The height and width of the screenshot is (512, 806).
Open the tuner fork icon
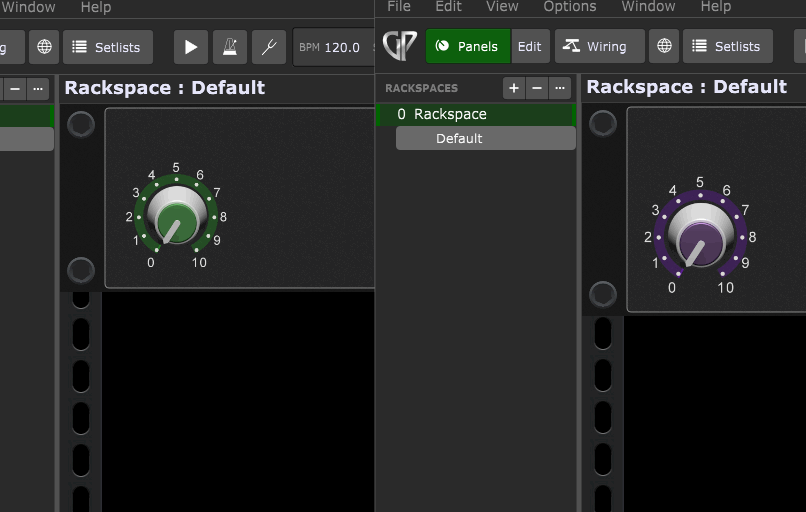(x=269, y=47)
